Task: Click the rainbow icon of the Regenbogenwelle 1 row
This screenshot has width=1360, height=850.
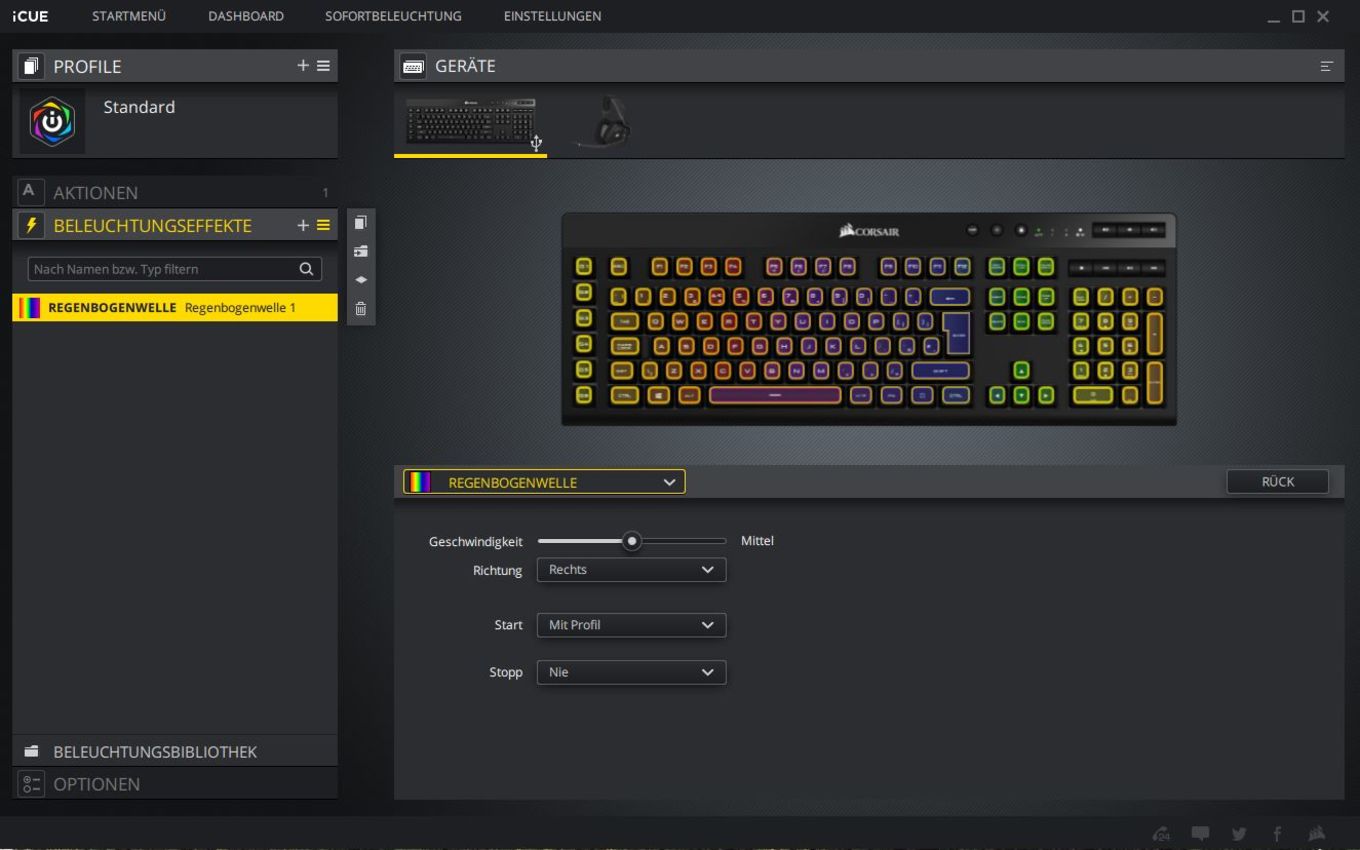Action: pos(30,308)
